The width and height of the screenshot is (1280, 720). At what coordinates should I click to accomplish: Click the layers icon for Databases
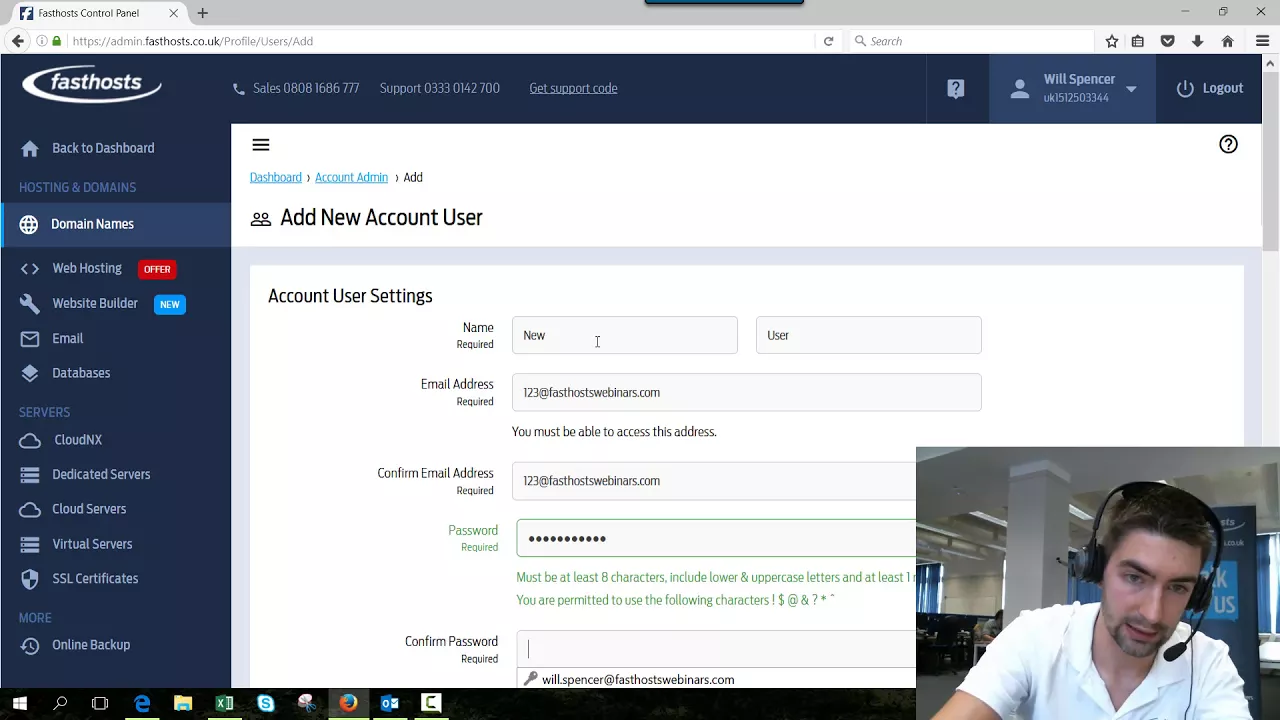[30, 373]
